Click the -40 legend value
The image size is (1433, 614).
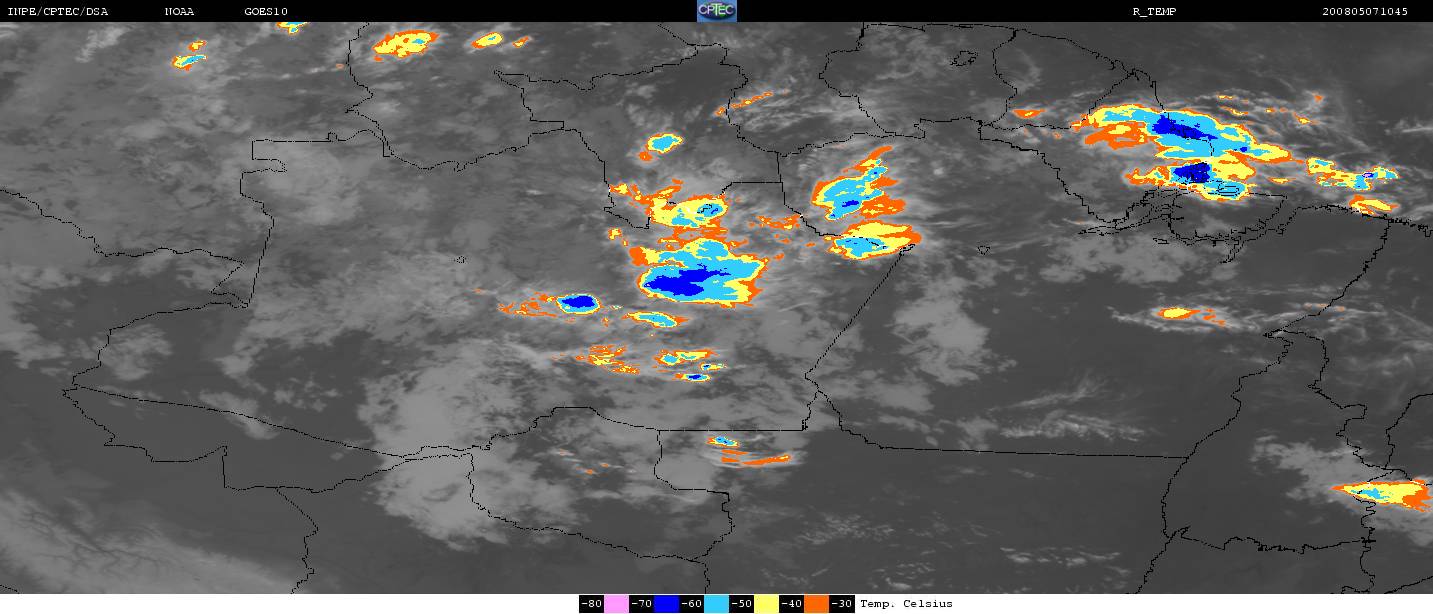(792, 604)
